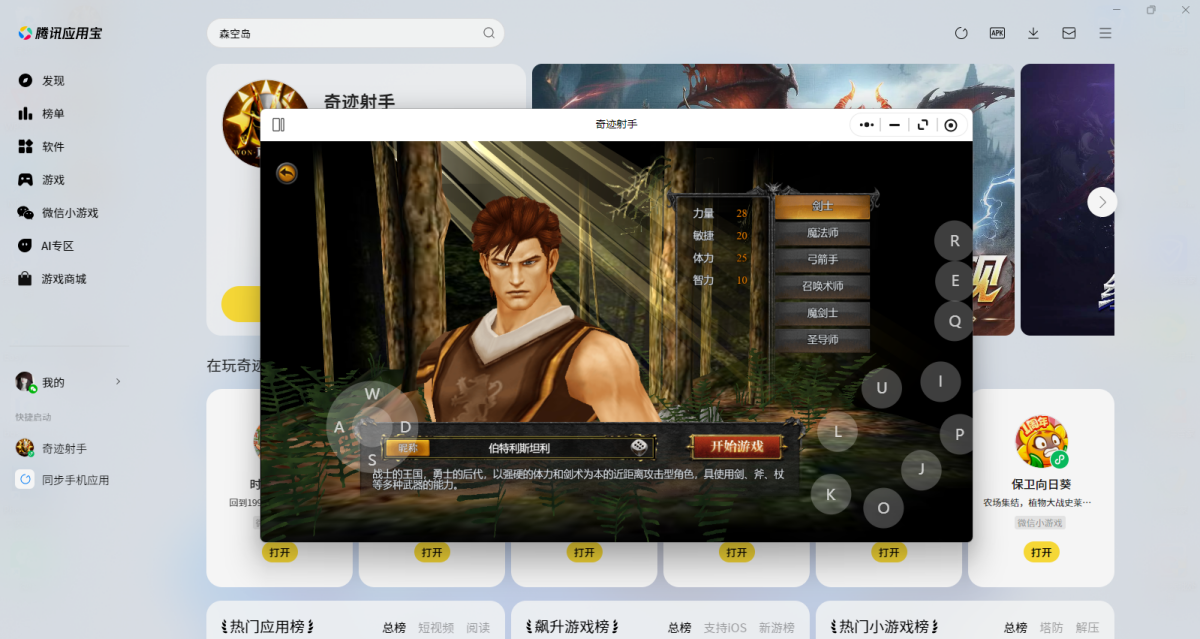
Task: Click the orange back arrow in the game
Action: tap(287, 174)
